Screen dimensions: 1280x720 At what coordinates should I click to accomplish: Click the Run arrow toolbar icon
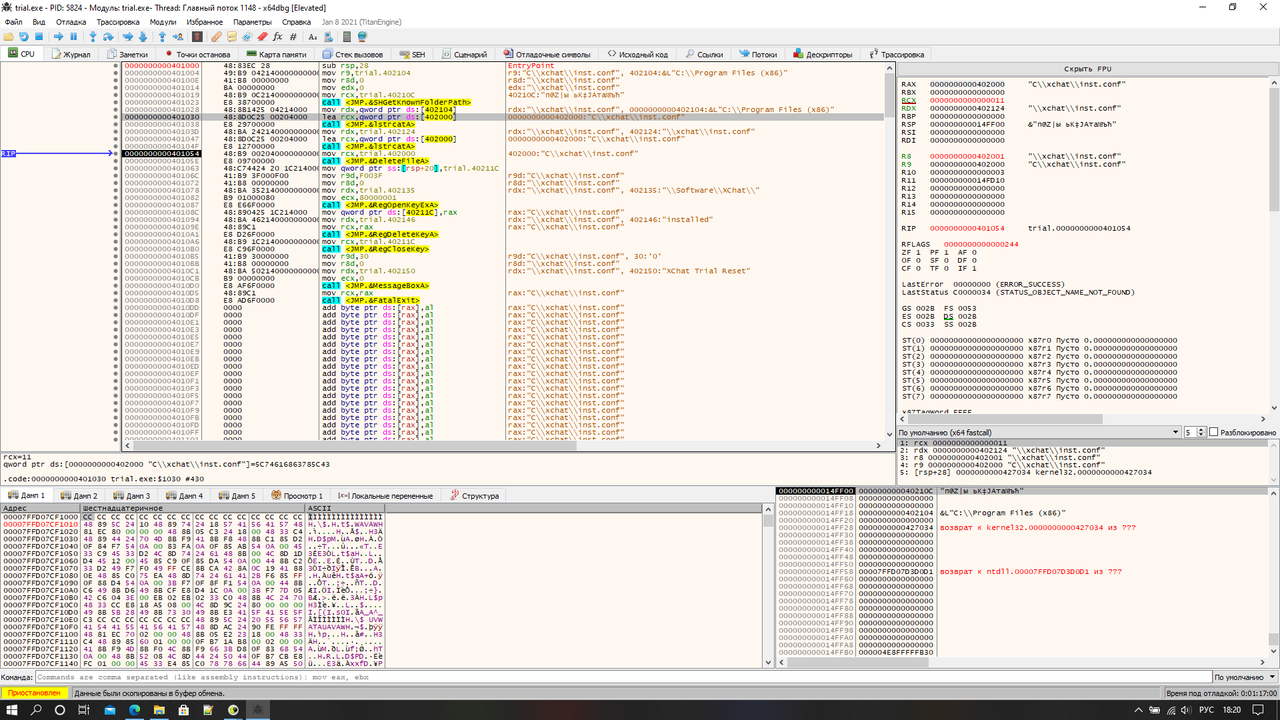[x=58, y=36]
